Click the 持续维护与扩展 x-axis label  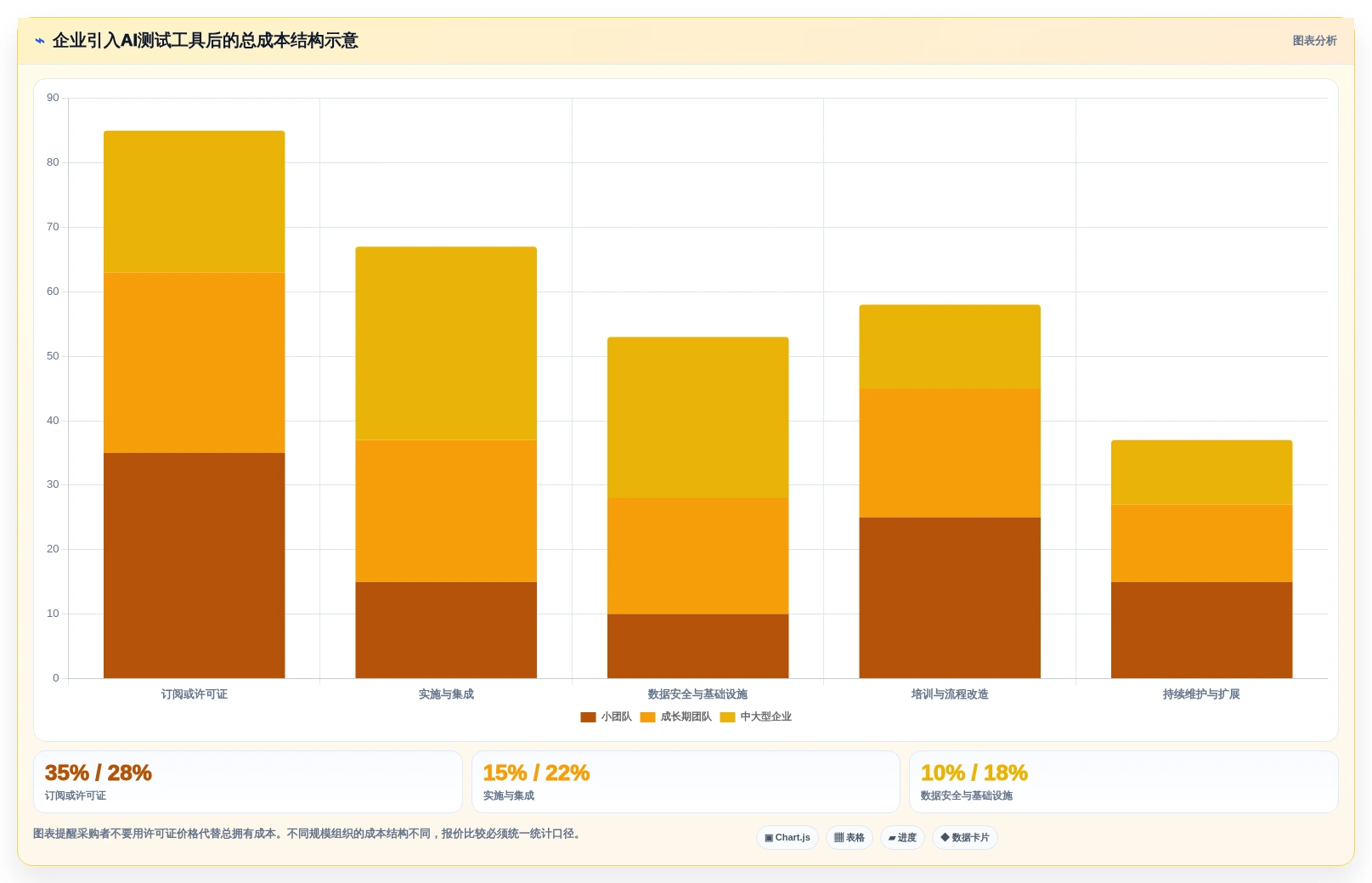click(1202, 694)
